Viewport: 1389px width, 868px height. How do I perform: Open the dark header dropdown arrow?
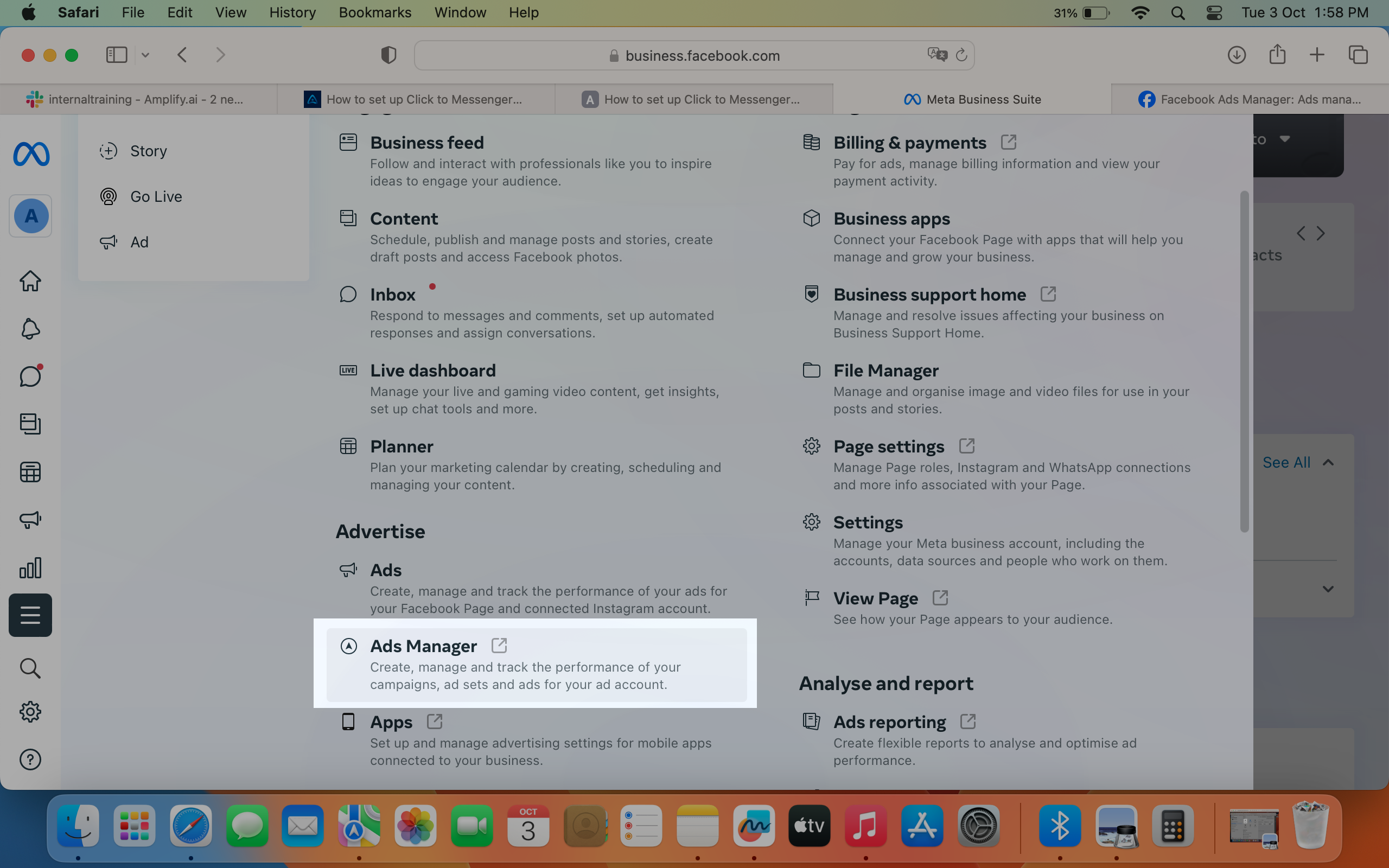tap(1284, 139)
